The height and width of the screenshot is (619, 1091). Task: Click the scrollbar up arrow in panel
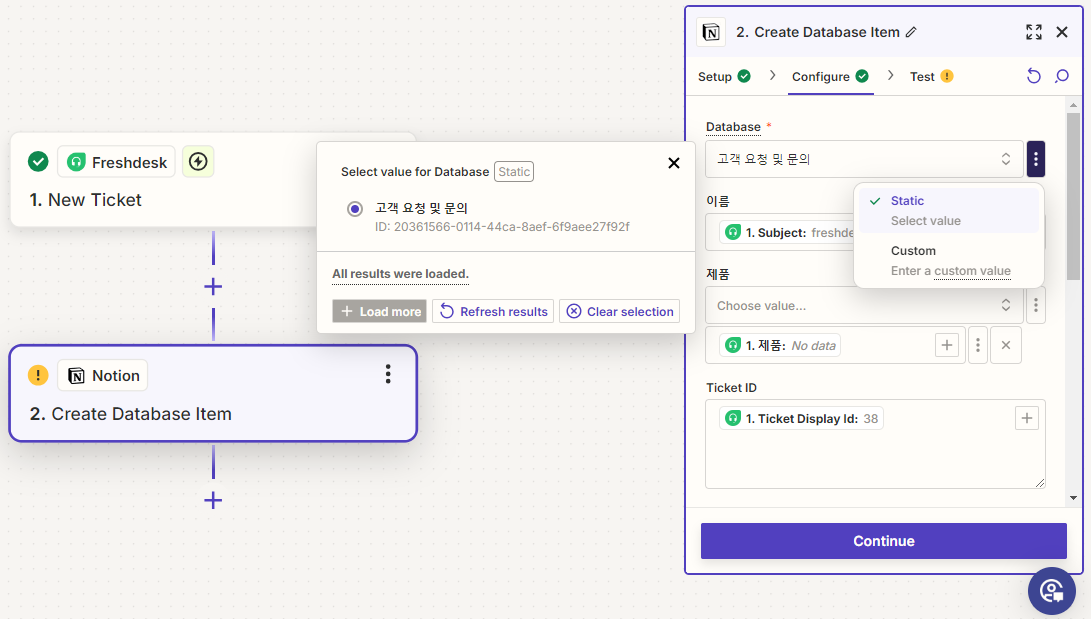(x=1073, y=105)
